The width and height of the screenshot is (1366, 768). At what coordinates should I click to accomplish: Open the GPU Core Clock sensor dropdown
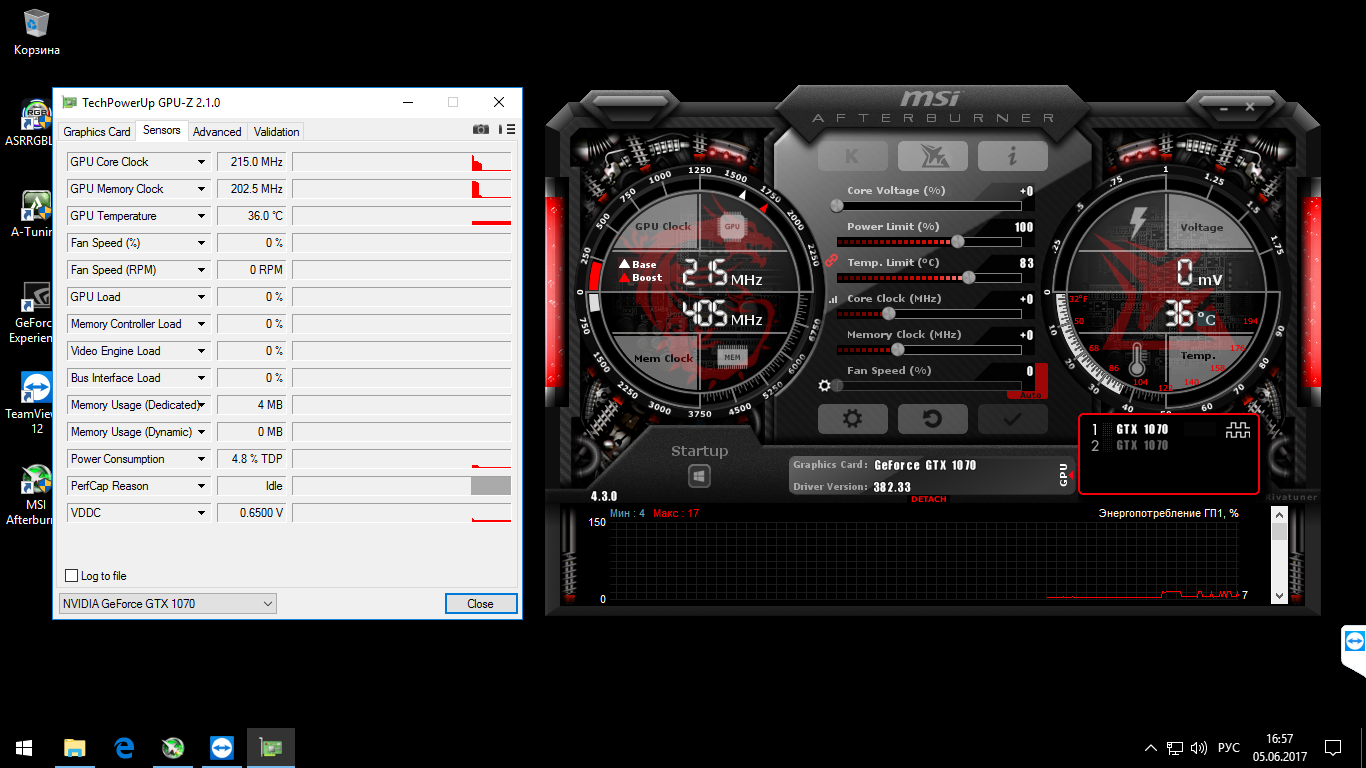pyautogui.click(x=201, y=162)
